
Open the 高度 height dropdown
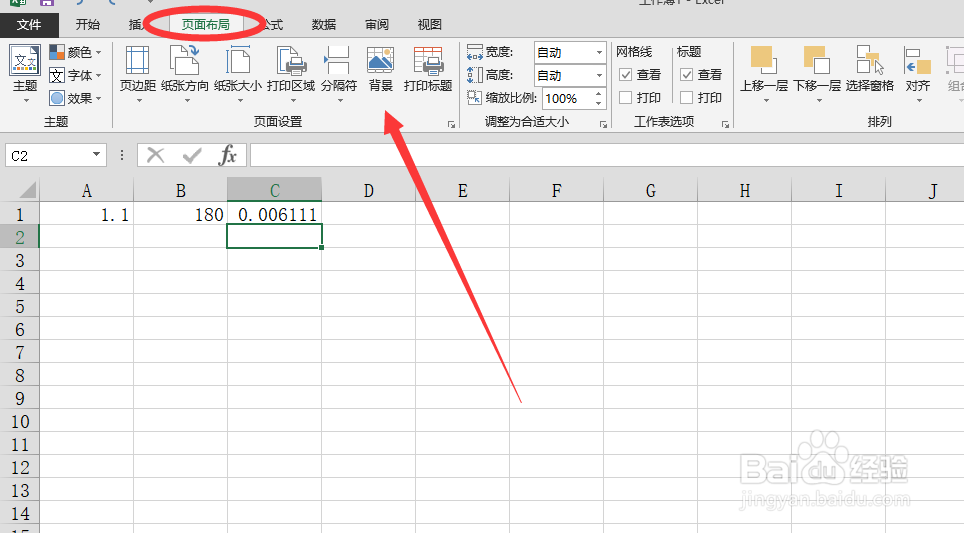point(599,75)
